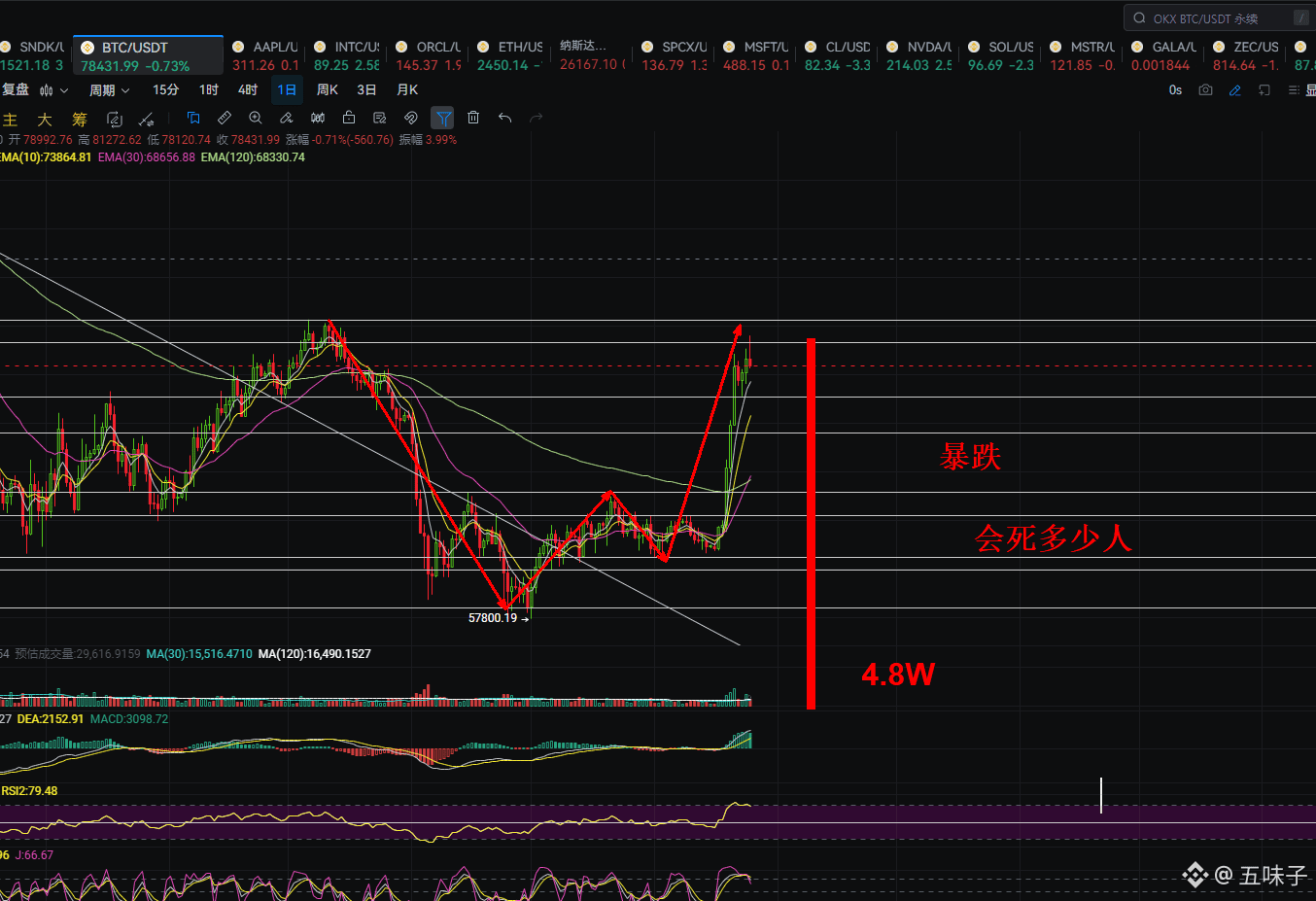Open the ZEC/USDT ticker tab
Viewport: 1316px width, 901px height.
click(1245, 55)
